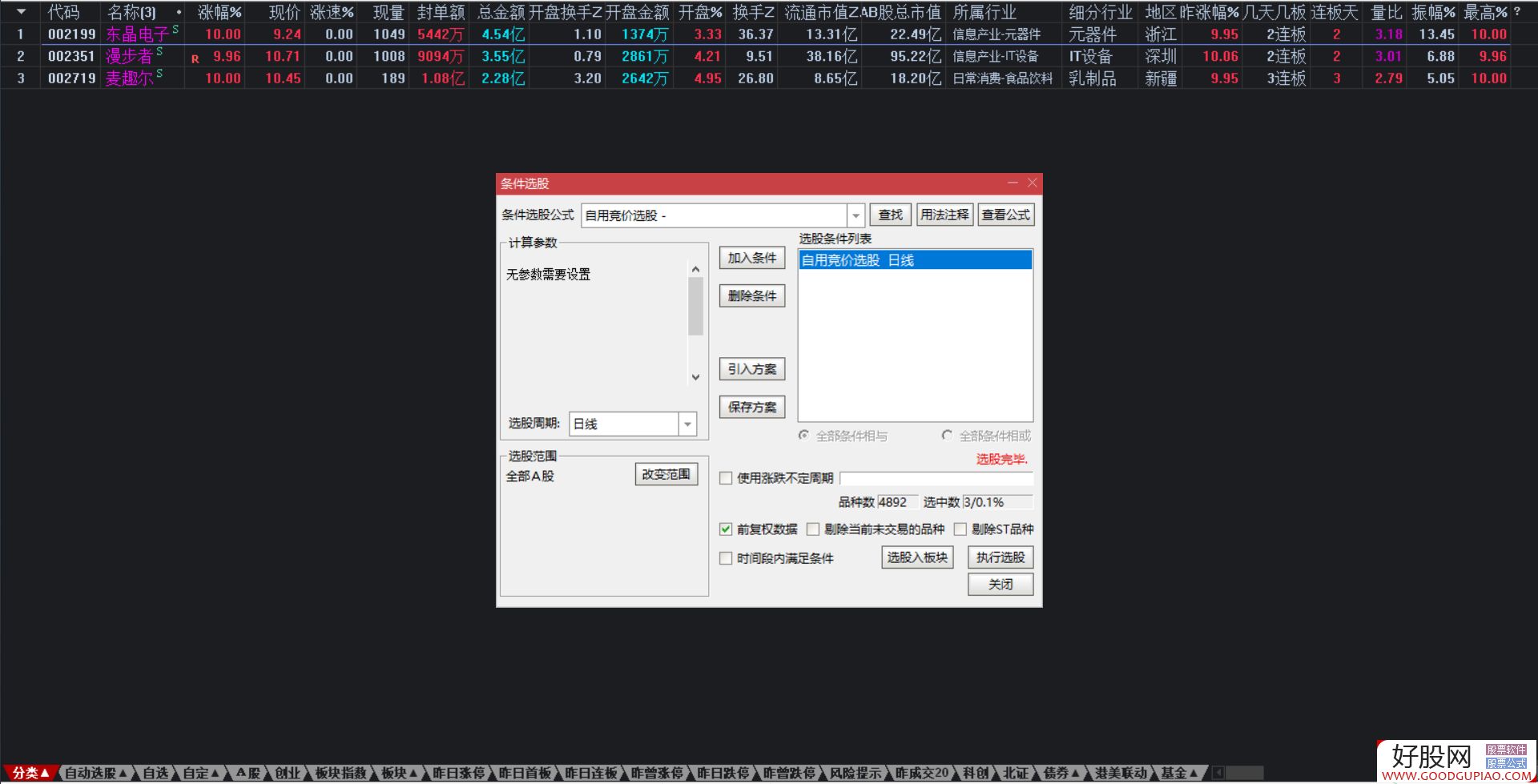Viewport: 1538px width, 784px height.
Task: Open 查看公式 to view the formula
Action: tap(1006, 215)
